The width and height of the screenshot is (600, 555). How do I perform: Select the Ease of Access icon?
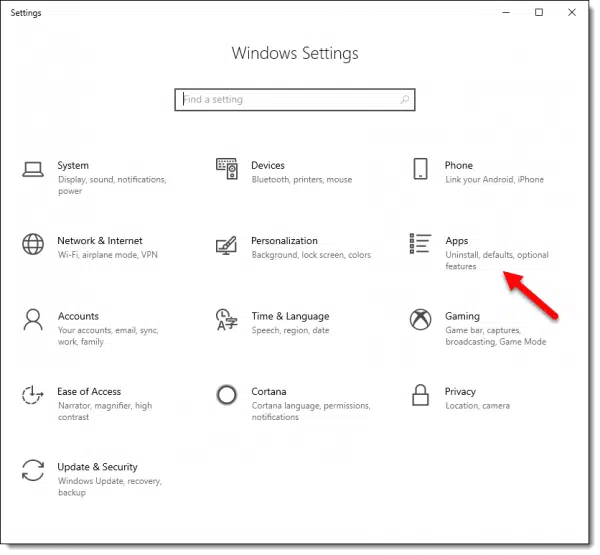click(33, 395)
